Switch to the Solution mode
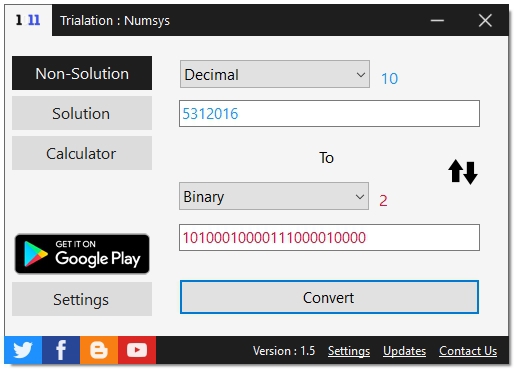Screen dimensions: 517x370 coord(82,113)
